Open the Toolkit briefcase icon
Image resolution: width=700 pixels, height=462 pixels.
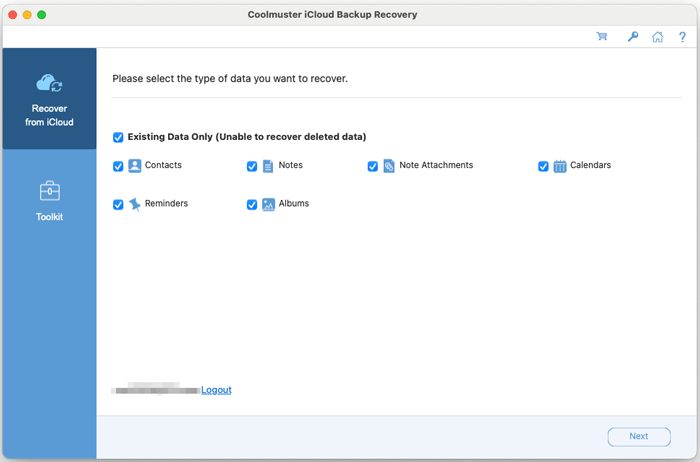(x=50, y=191)
